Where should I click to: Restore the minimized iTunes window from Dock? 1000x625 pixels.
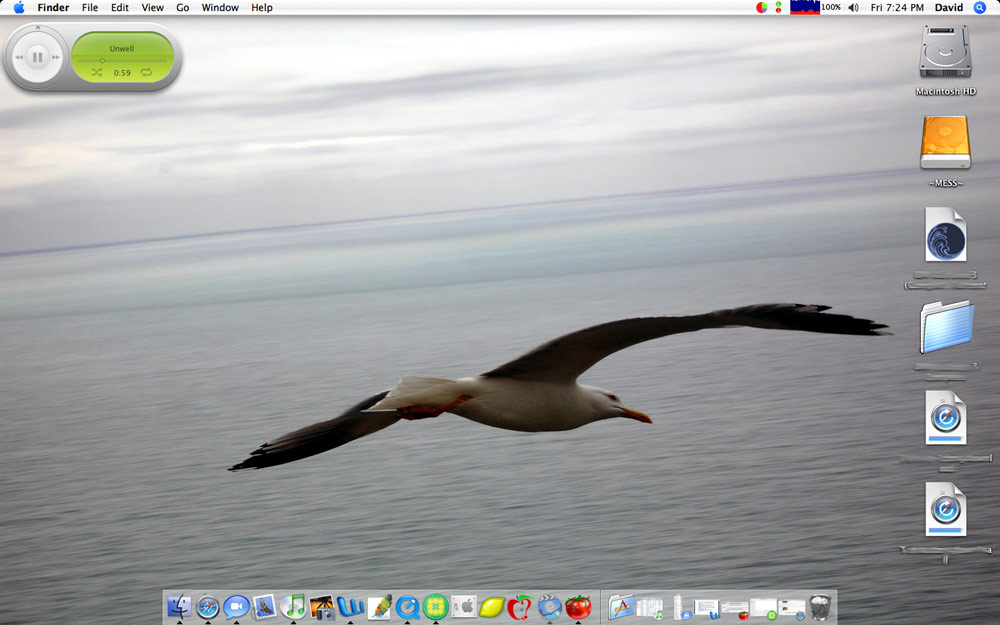[x=651, y=608]
